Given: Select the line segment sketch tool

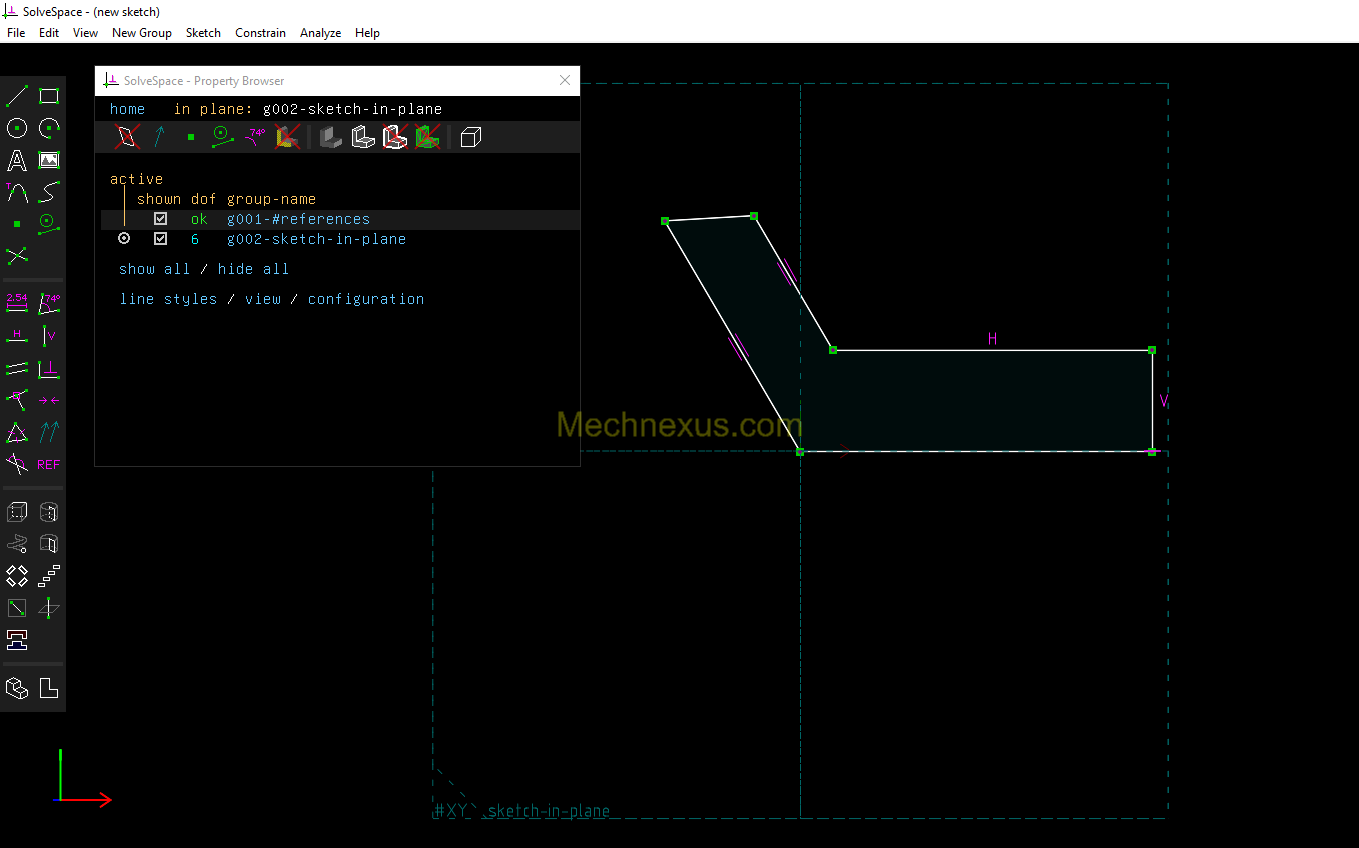Looking at the screenshot, I should tap(17, 96).
